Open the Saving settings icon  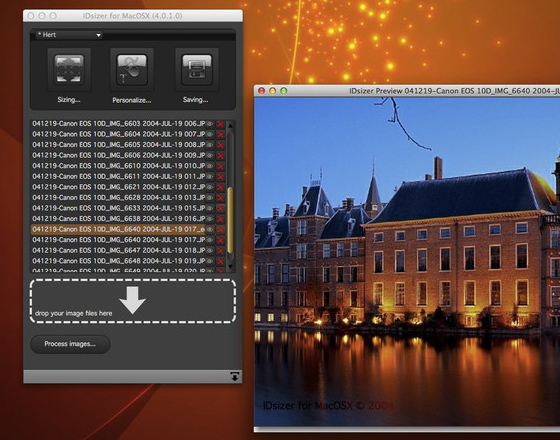tap(197, 70)
